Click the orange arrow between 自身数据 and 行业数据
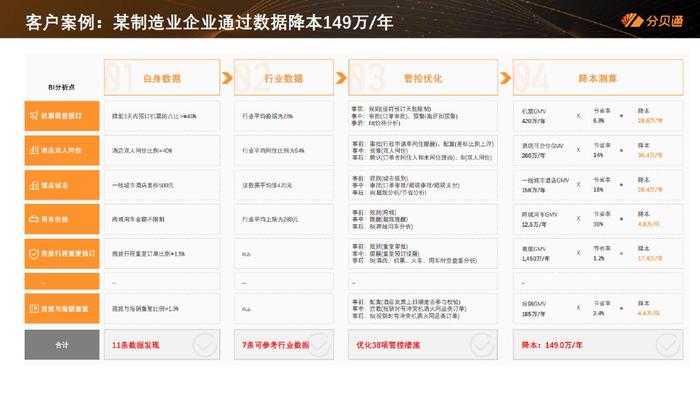Screen dimensions: 700x394 pos(227,78)
